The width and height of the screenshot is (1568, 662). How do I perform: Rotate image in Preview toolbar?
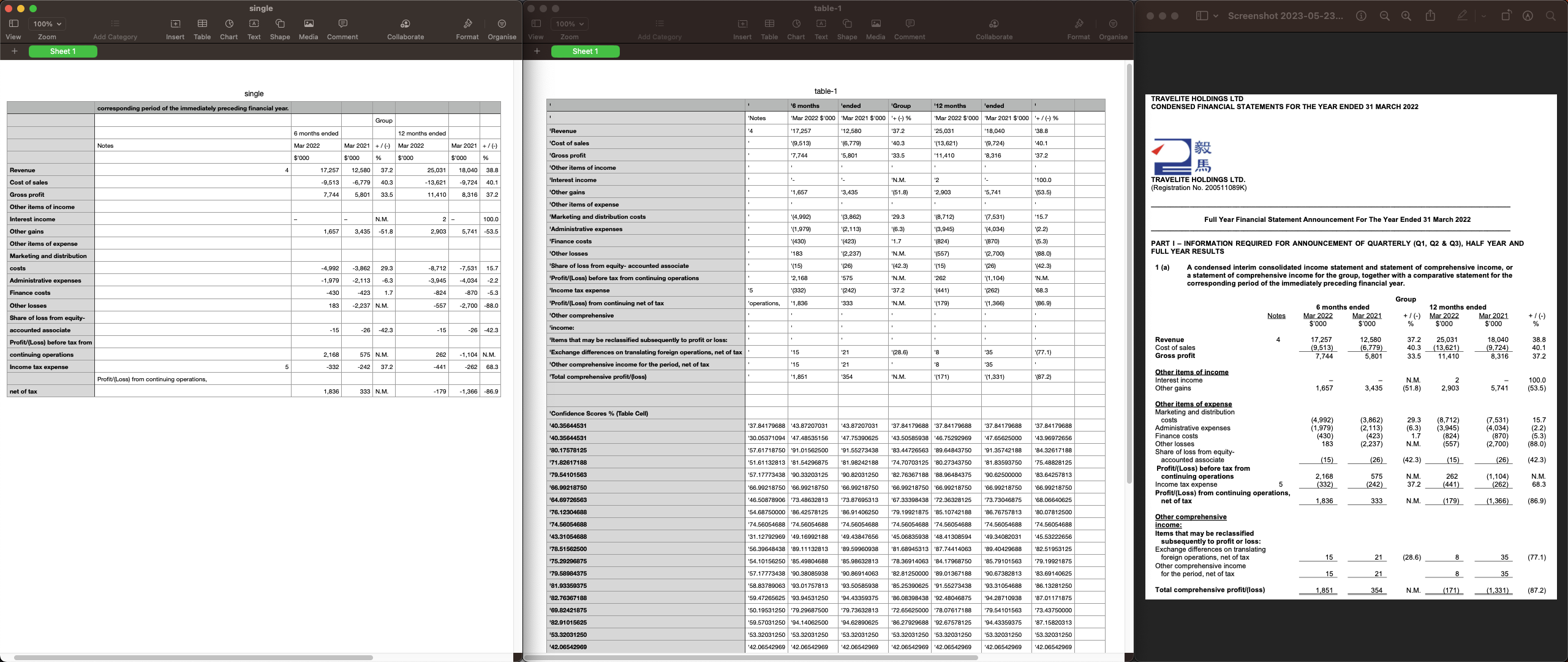pos(1506,16)
